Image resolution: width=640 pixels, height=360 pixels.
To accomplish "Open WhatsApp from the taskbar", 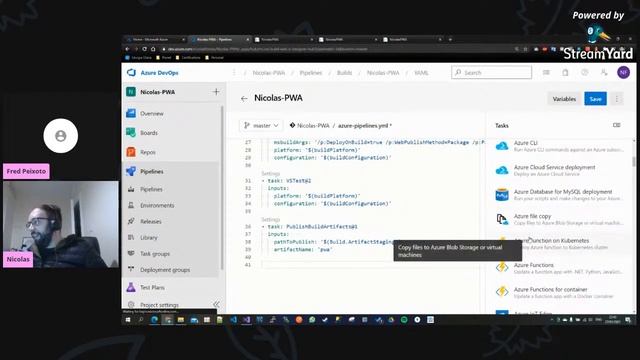I will pyautogui.click(x=312, y=320).
